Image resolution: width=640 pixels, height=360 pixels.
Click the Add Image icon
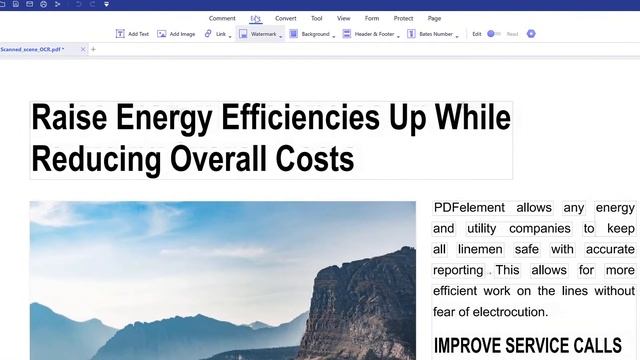pos(162,34)
